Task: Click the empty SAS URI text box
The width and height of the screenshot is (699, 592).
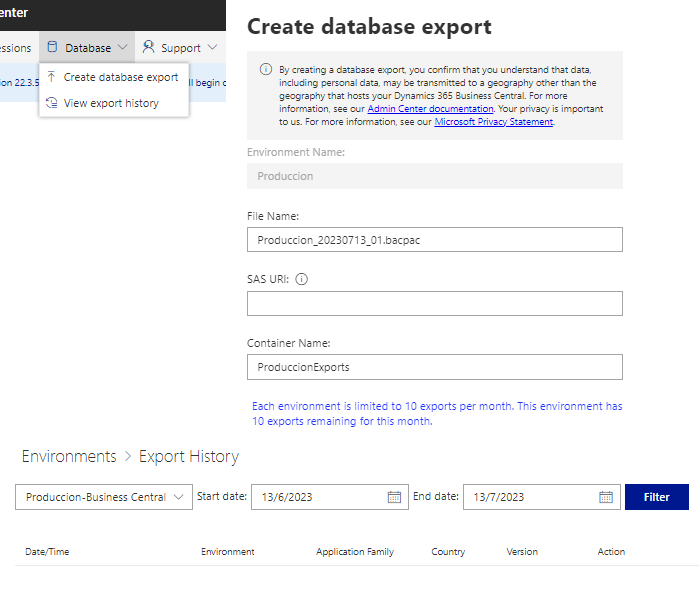Action: [x=434, y=304]
